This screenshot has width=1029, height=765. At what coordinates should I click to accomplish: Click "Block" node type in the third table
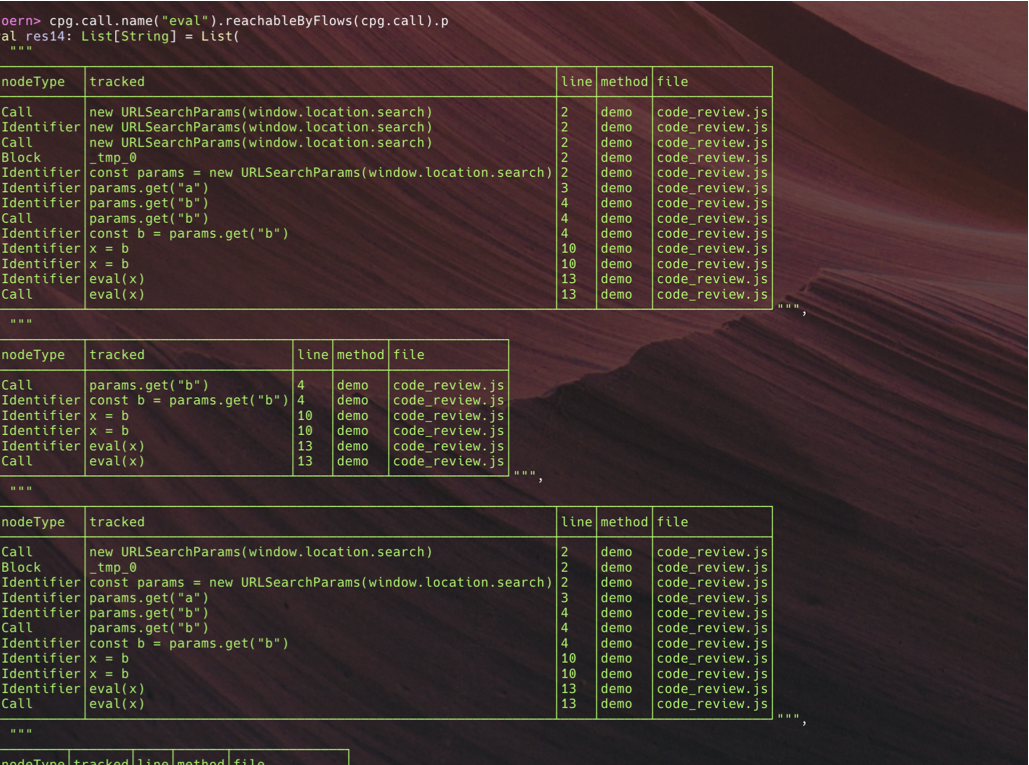click(x=21, y=567)
